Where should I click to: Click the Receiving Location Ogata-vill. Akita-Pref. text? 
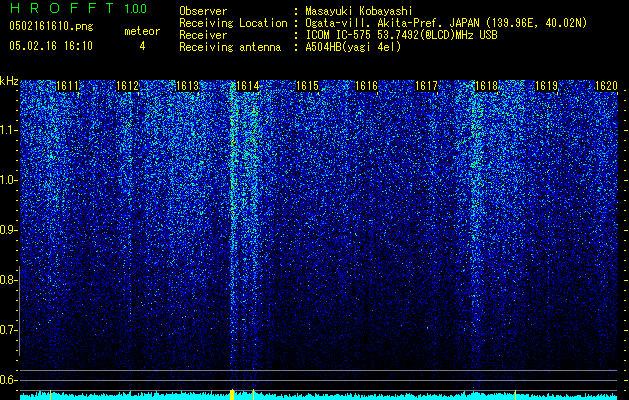click(446, 23)
